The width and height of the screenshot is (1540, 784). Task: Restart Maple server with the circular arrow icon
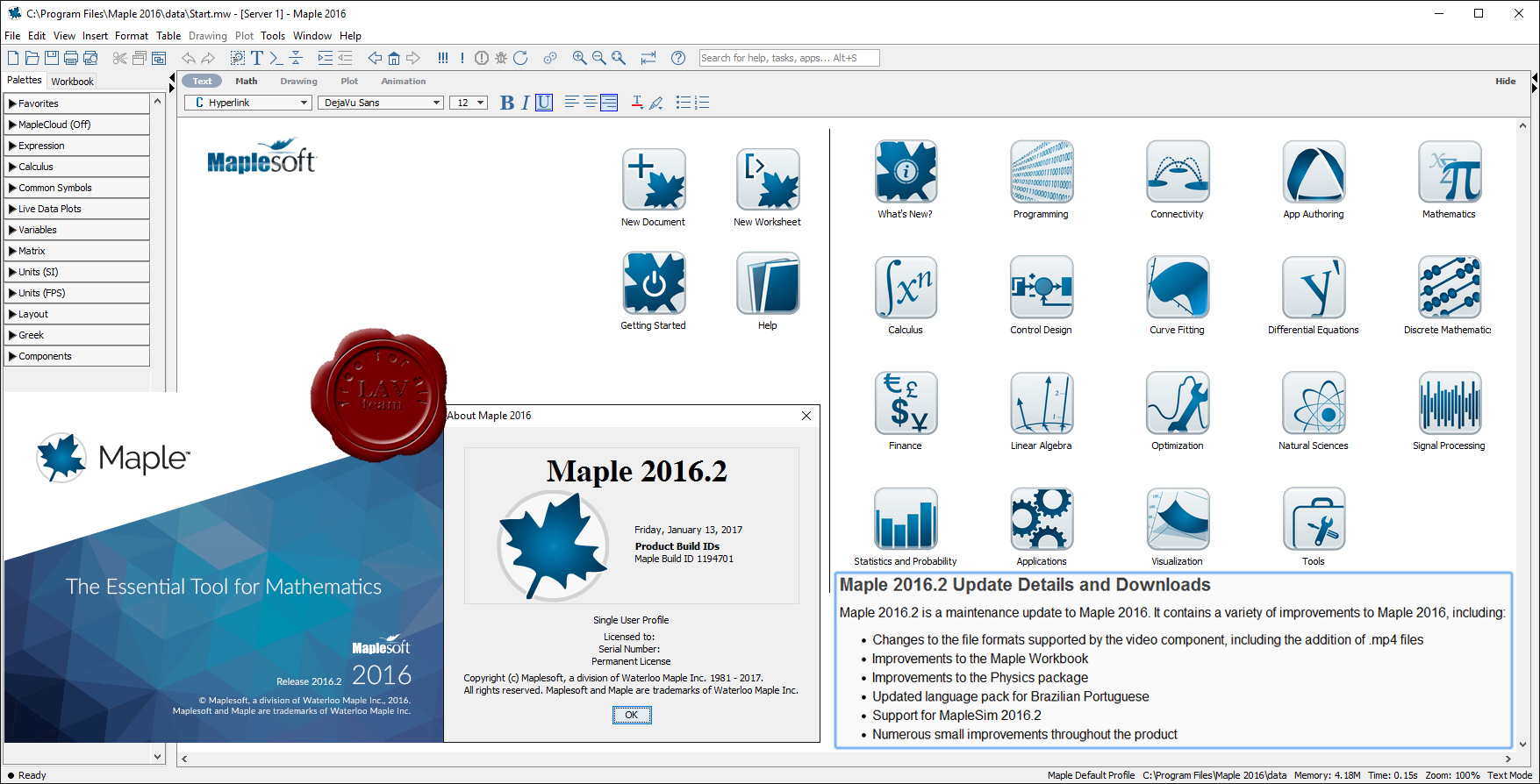tap(520, 58)
